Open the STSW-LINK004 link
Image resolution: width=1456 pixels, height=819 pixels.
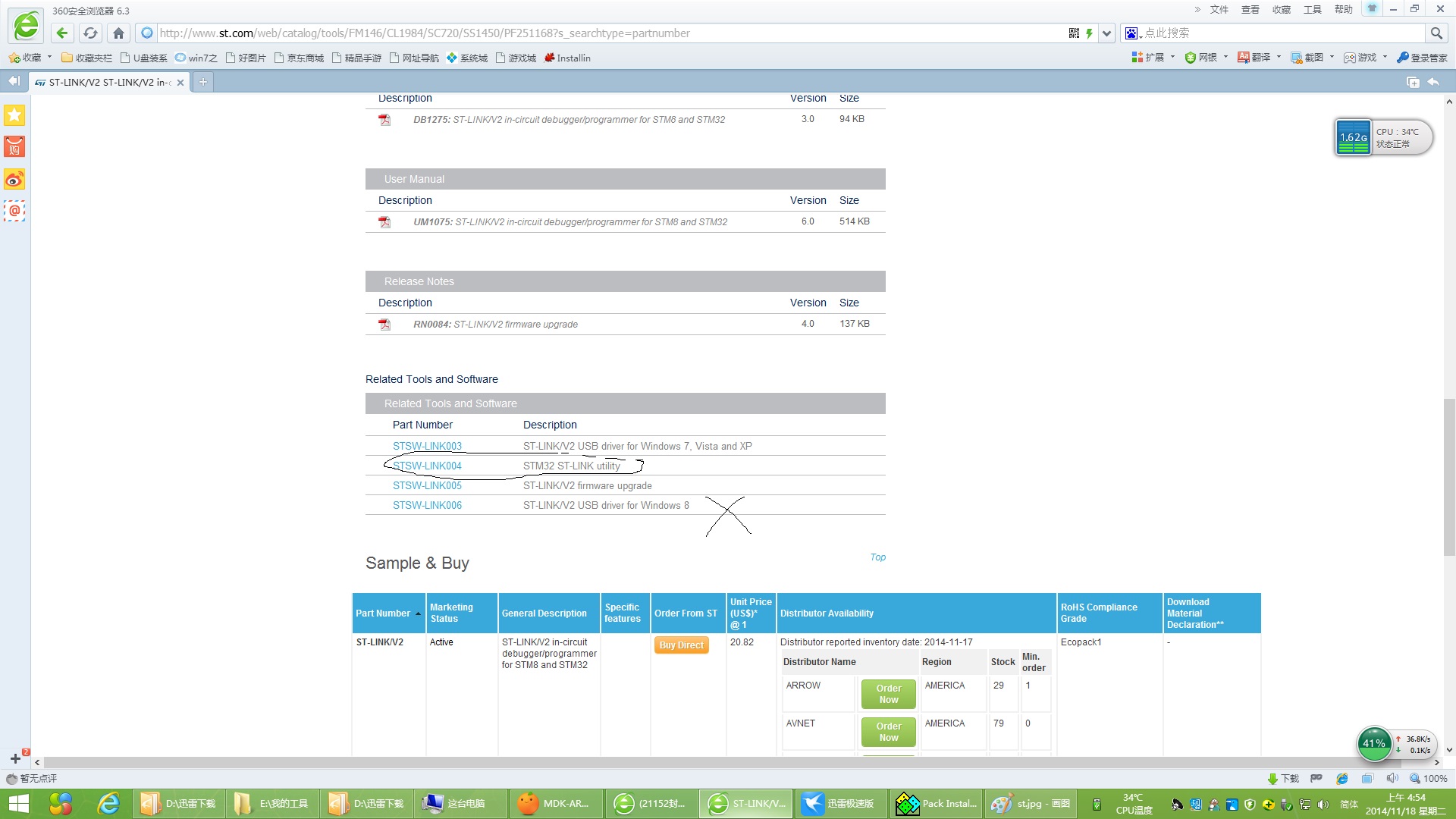tap(427, 466)
